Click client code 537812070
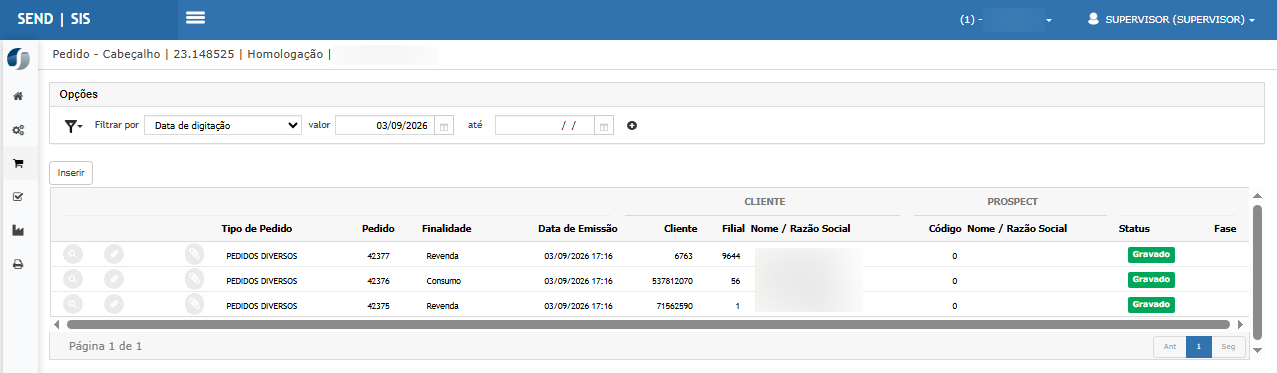 672,281
